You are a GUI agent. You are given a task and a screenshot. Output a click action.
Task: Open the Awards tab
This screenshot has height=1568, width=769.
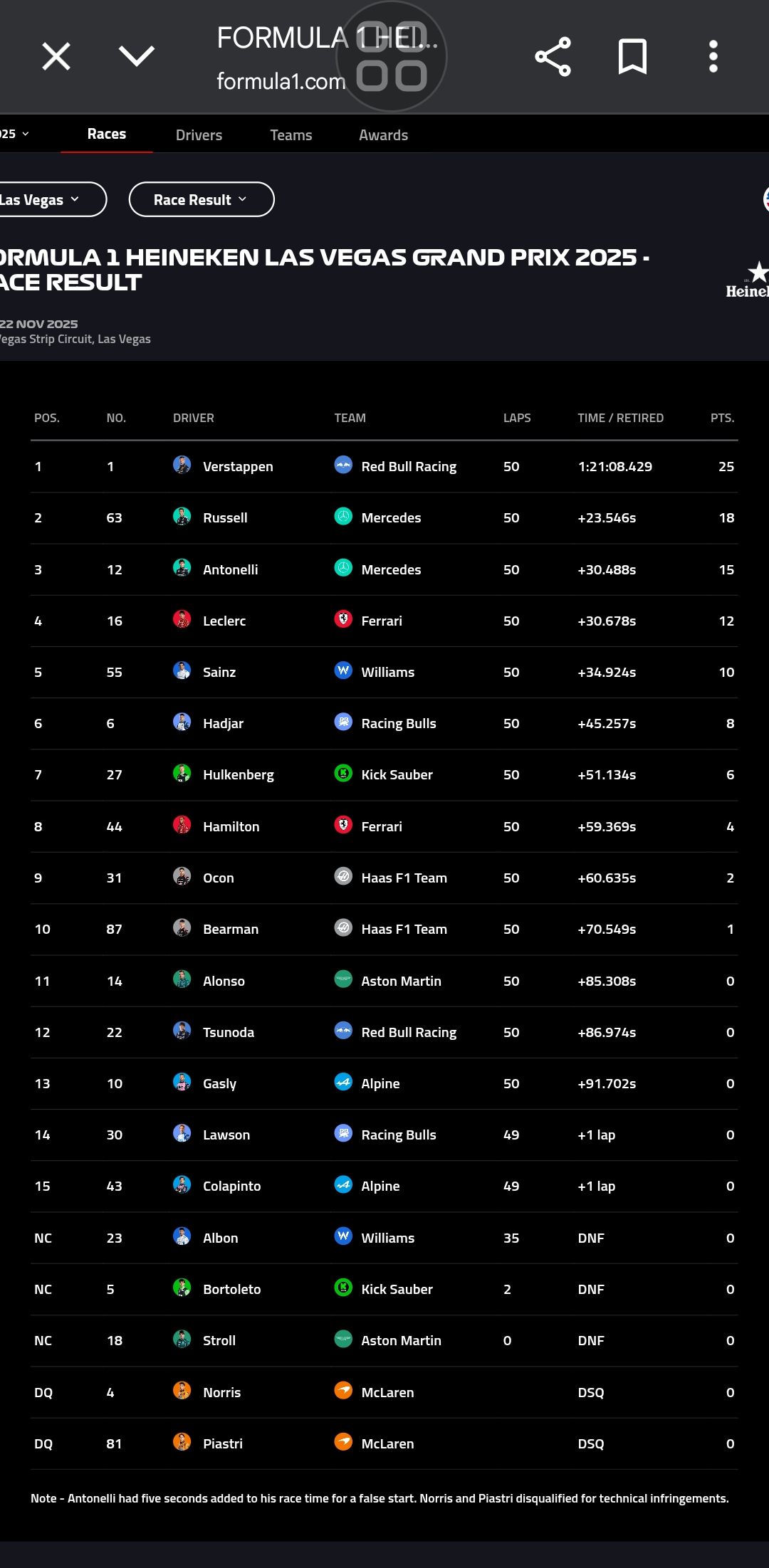pyautogui.click(x=384, y=135)
